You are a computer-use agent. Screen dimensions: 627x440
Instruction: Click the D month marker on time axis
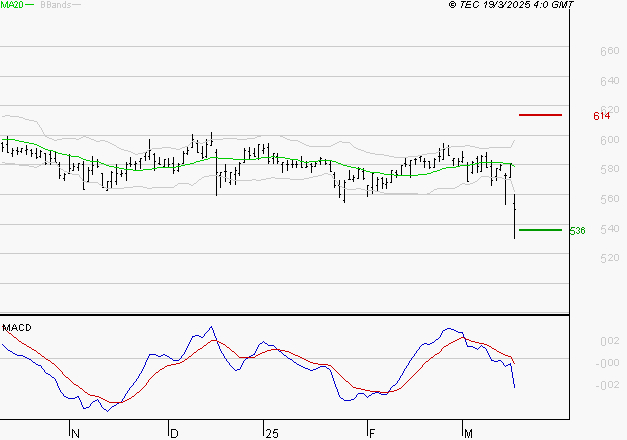172,432
